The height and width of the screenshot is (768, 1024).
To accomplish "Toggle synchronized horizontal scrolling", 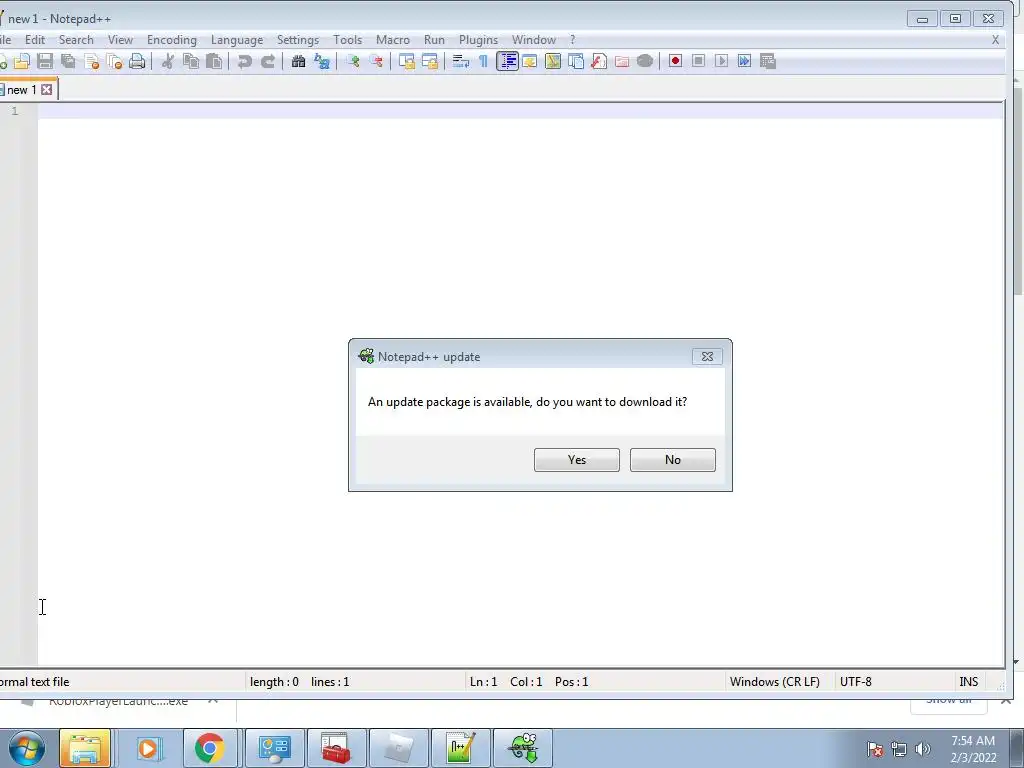I will [430, 61].
